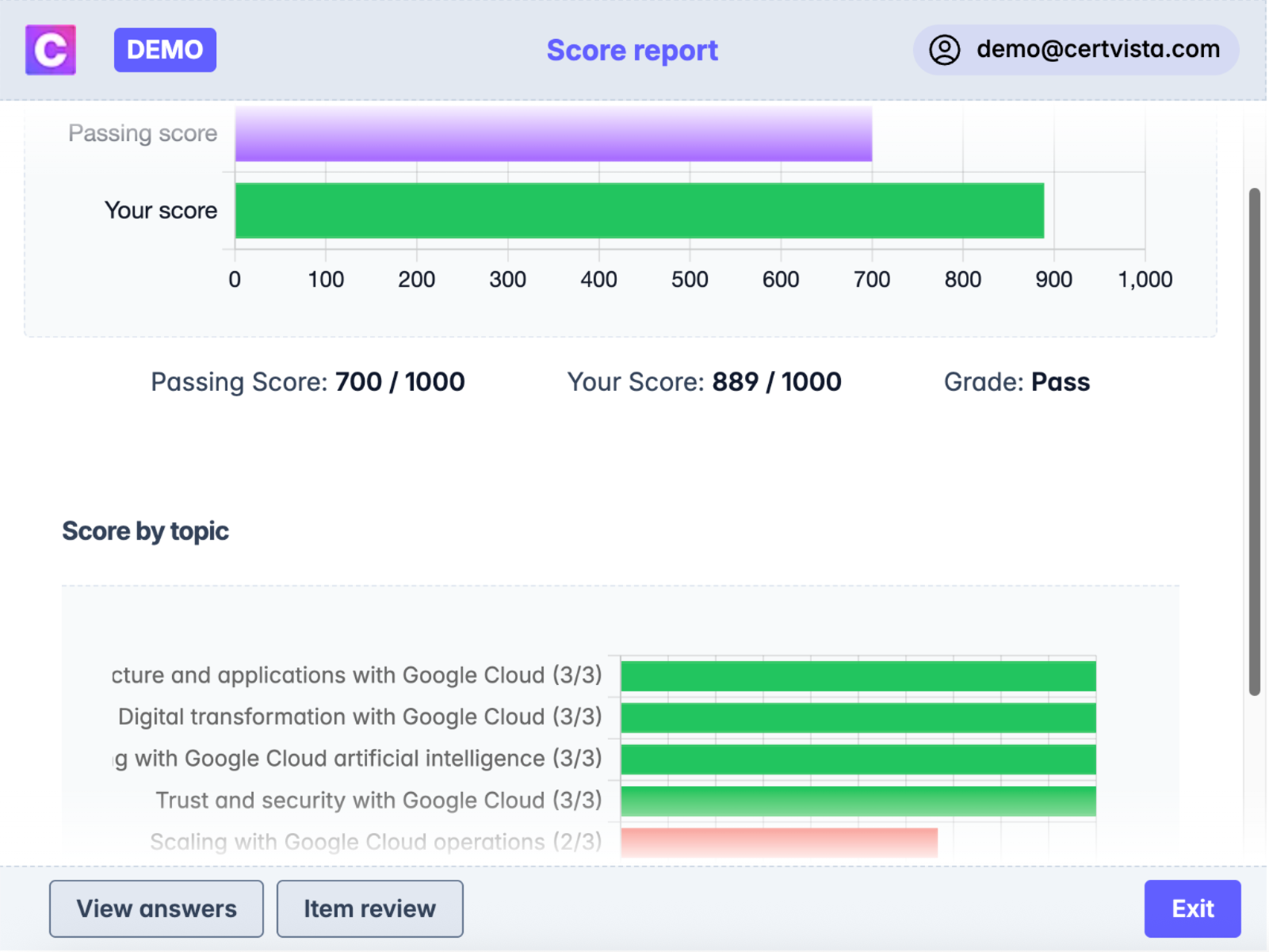This screenshot has height=952, width=1269.
Task: Click the DEMO badge
Action: [165, 49]
